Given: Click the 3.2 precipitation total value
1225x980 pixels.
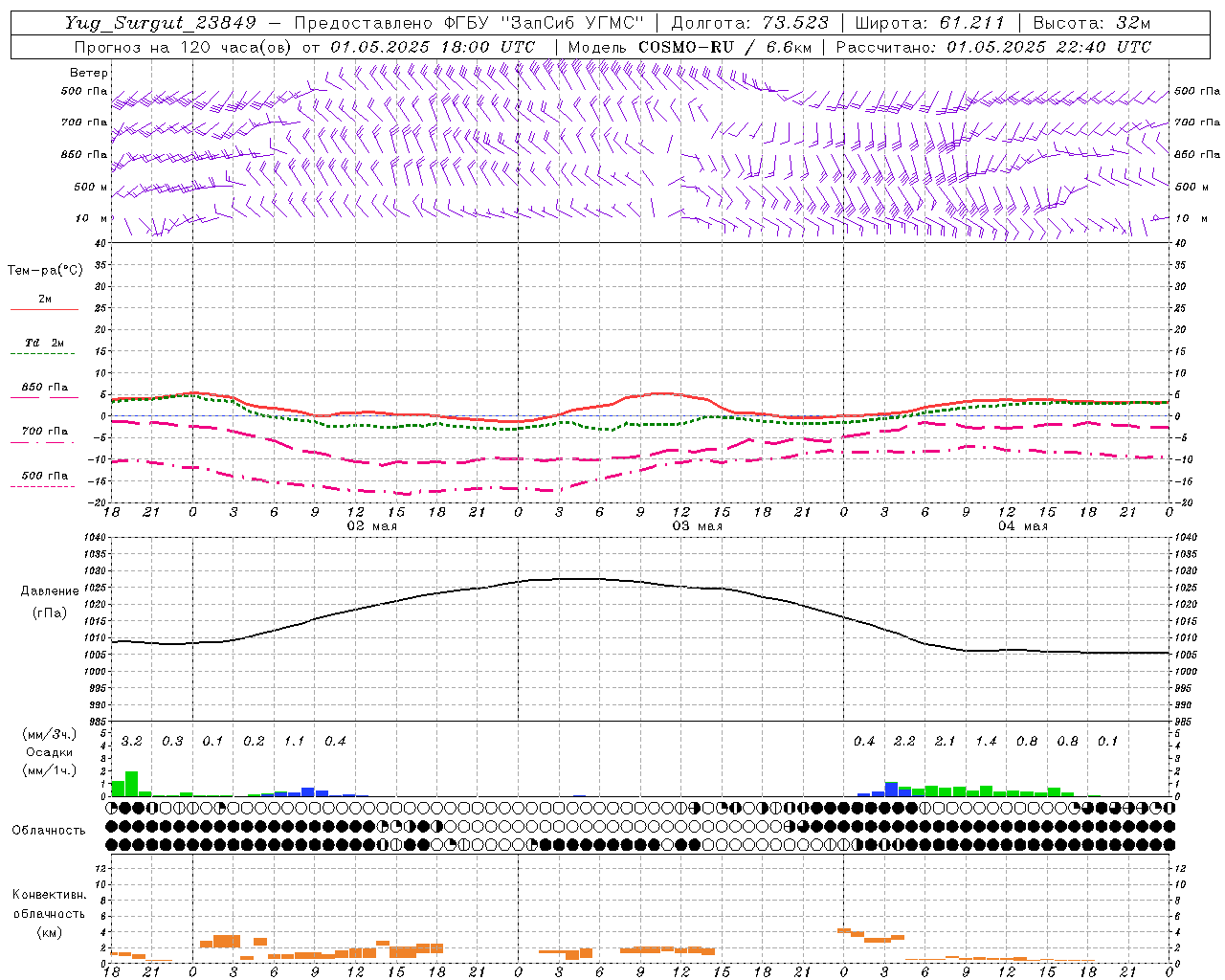Looking at the screenshot, I should (132, 741).
